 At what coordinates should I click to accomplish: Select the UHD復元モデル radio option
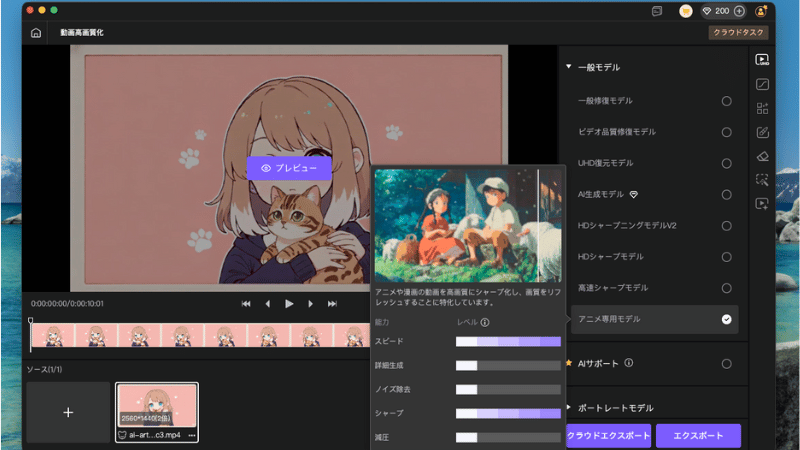(x=727, y=163)
